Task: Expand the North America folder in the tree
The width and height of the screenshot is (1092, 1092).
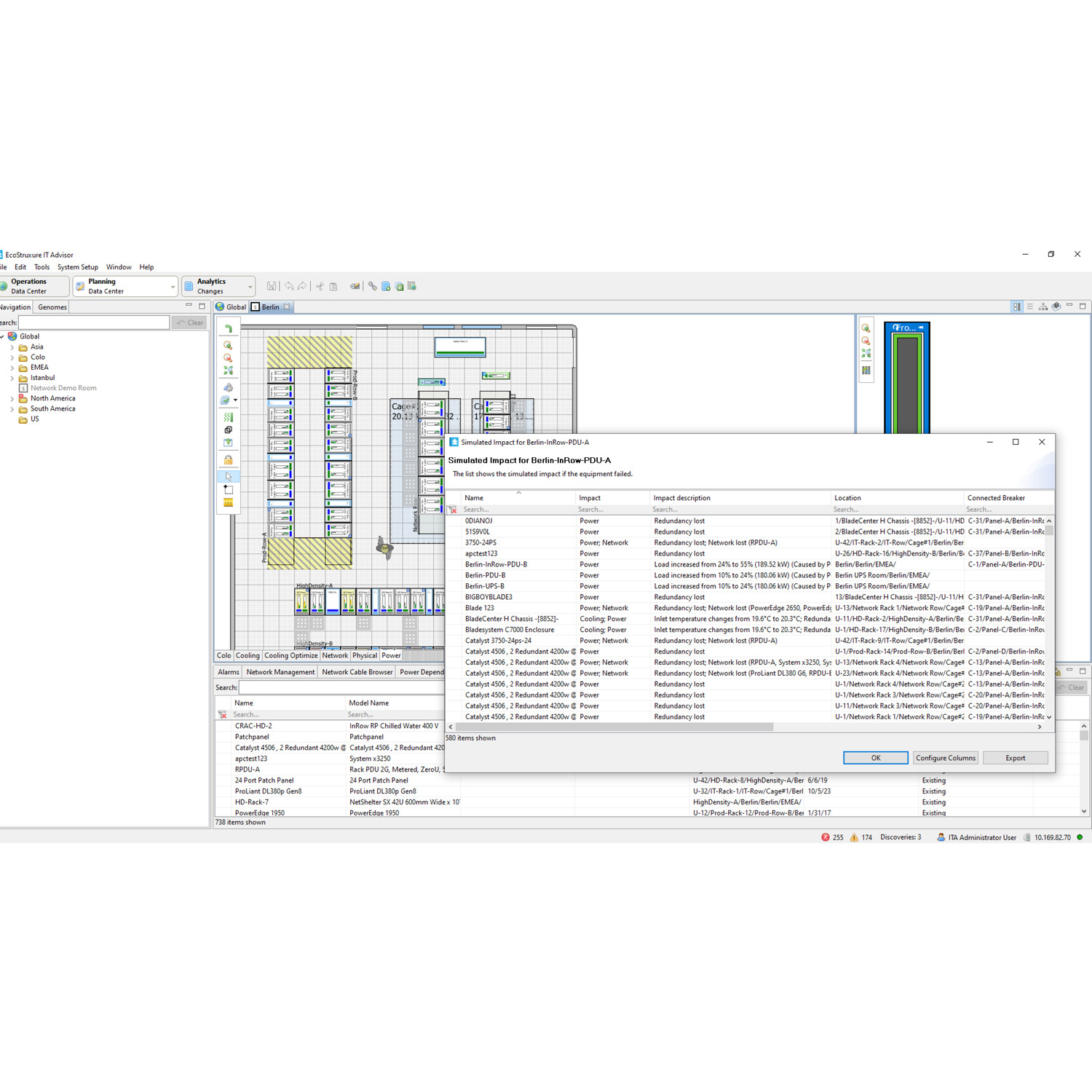Action: tap(12, 399)
